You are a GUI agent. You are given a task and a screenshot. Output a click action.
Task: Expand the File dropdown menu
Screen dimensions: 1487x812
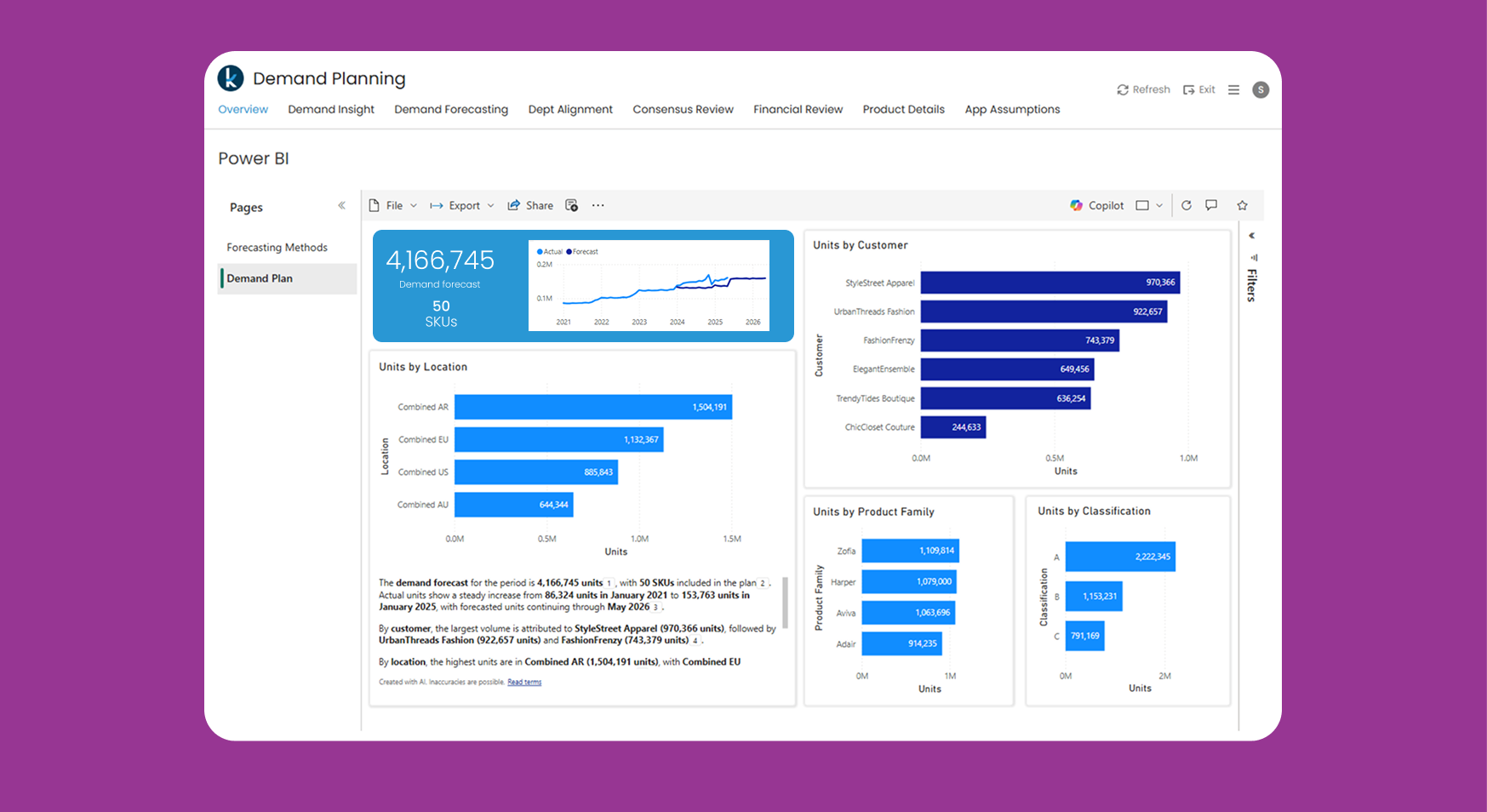tap(393, 206)
